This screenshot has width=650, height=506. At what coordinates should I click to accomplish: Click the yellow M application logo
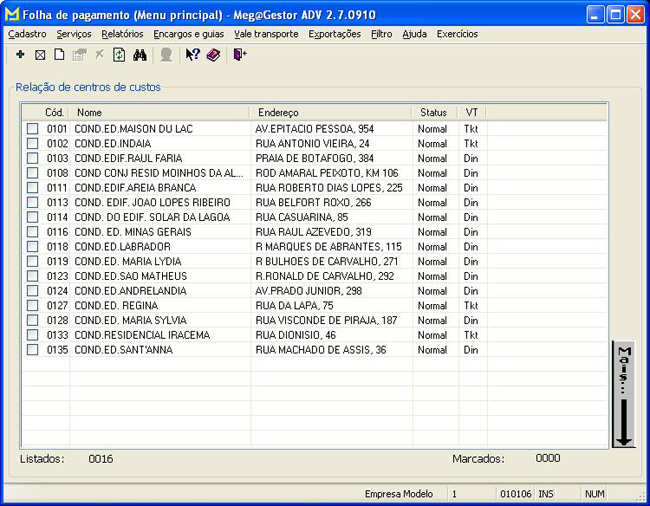pyautogui.click(x=12, y=15)
